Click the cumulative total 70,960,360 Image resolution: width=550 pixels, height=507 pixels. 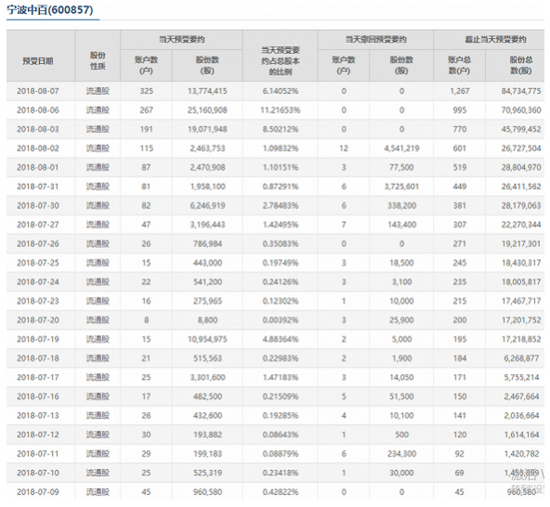[521, 110]
